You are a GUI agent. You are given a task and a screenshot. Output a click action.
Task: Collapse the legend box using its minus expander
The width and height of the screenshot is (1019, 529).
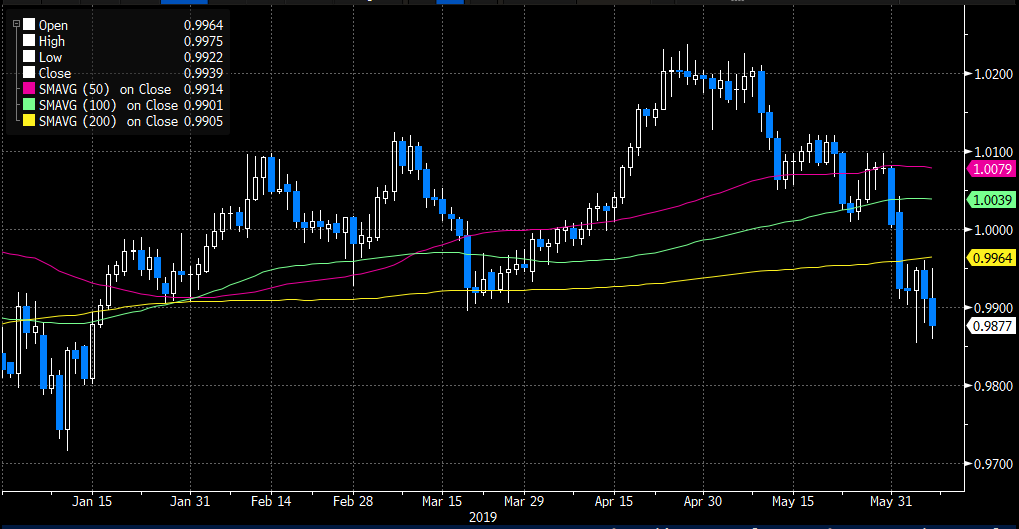click(16, 25)
